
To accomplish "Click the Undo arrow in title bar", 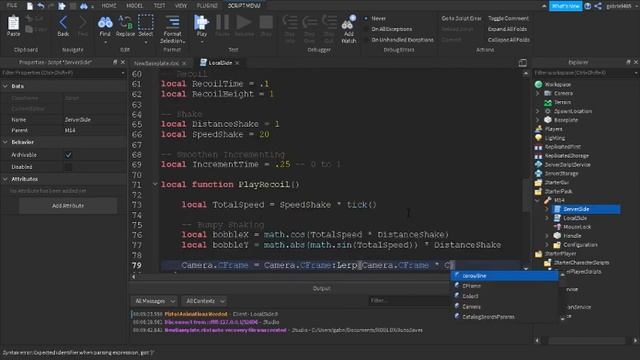I will click(41, 5).
